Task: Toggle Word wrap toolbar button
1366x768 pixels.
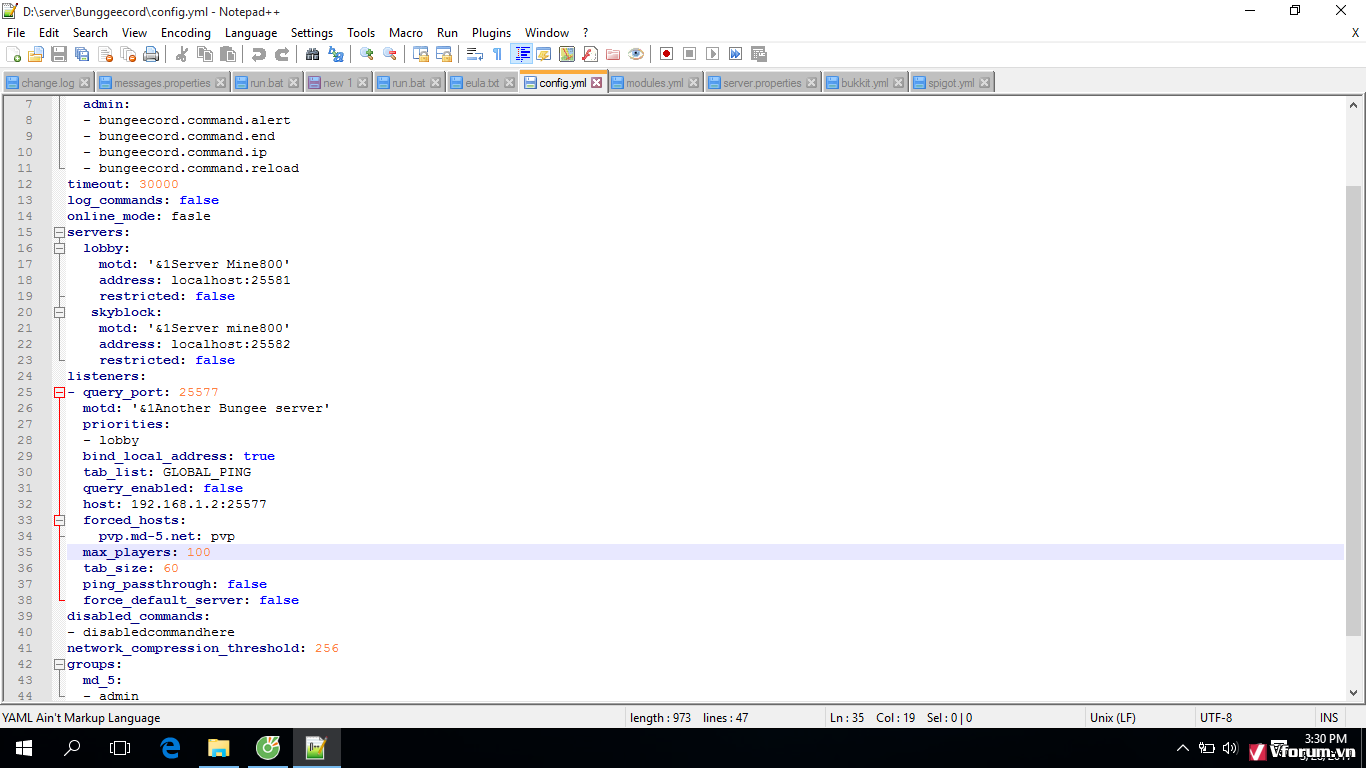Action: click(475, 54)
